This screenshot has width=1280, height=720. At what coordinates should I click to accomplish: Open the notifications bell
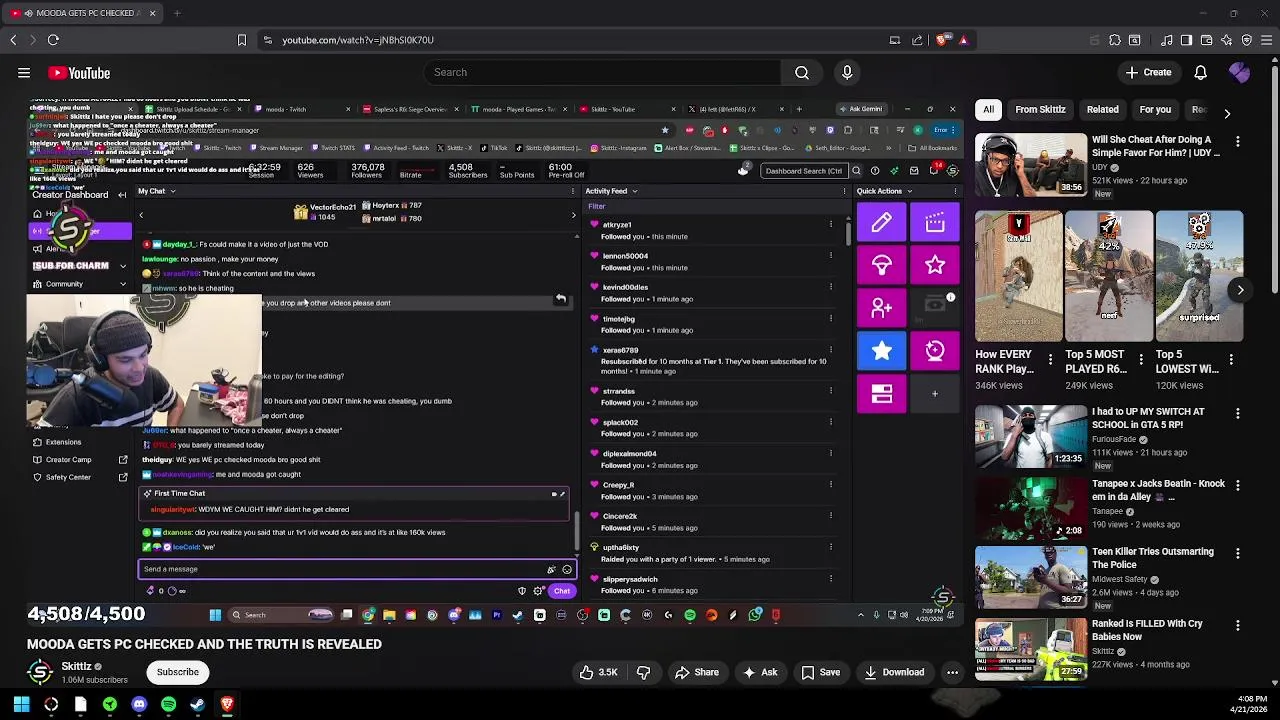tap(1200, 72)
